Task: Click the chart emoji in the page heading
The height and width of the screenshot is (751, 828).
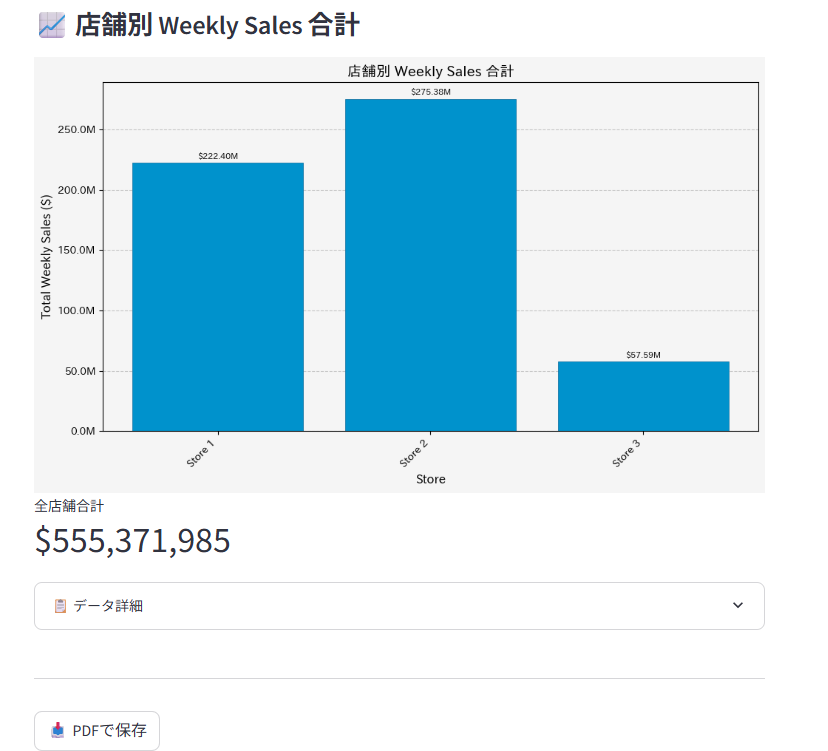Action: pos(51,25)
